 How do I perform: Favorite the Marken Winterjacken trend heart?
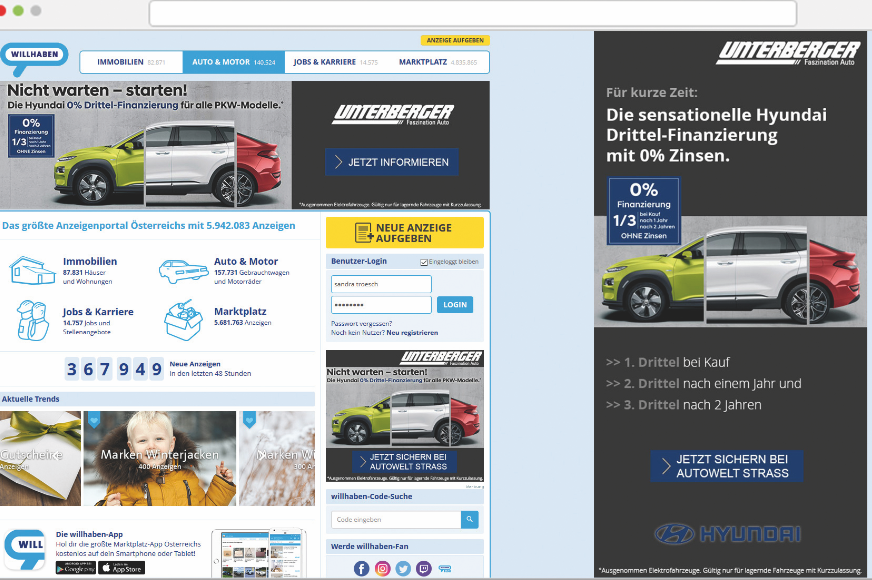coord(94,420)
